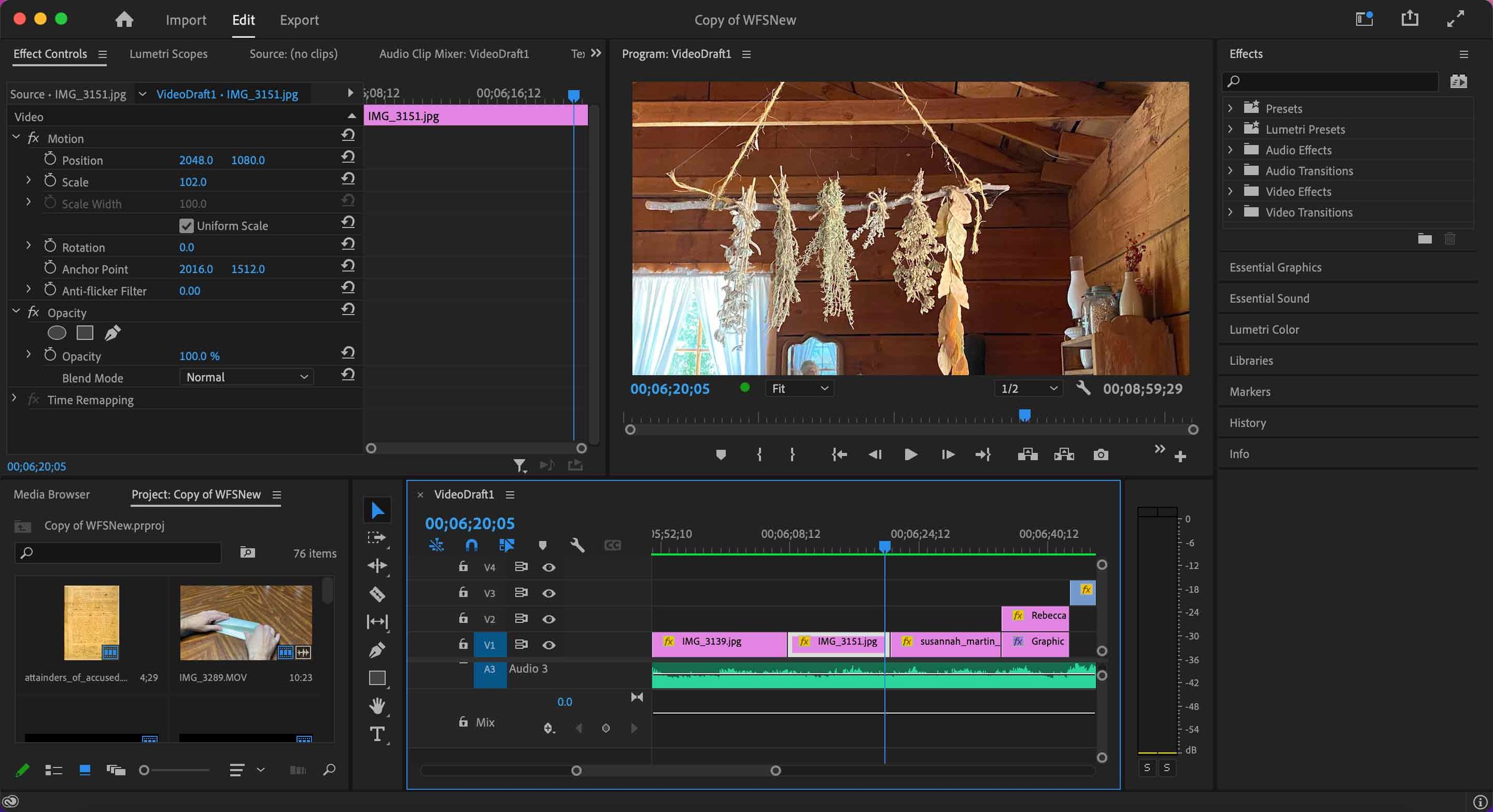Expand the Video Effects folder

1231,192
